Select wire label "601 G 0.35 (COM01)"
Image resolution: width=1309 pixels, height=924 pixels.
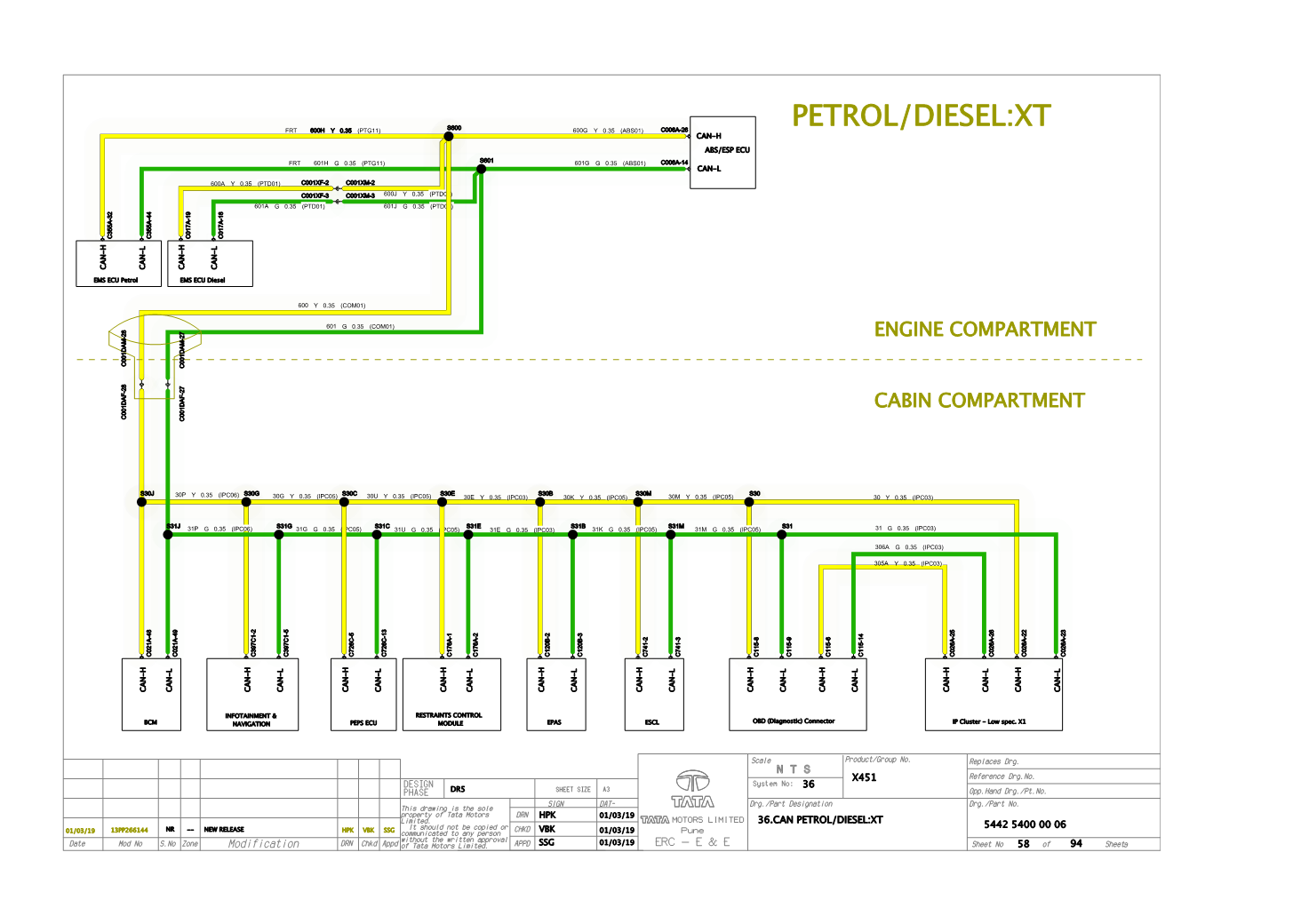point(360,327)
